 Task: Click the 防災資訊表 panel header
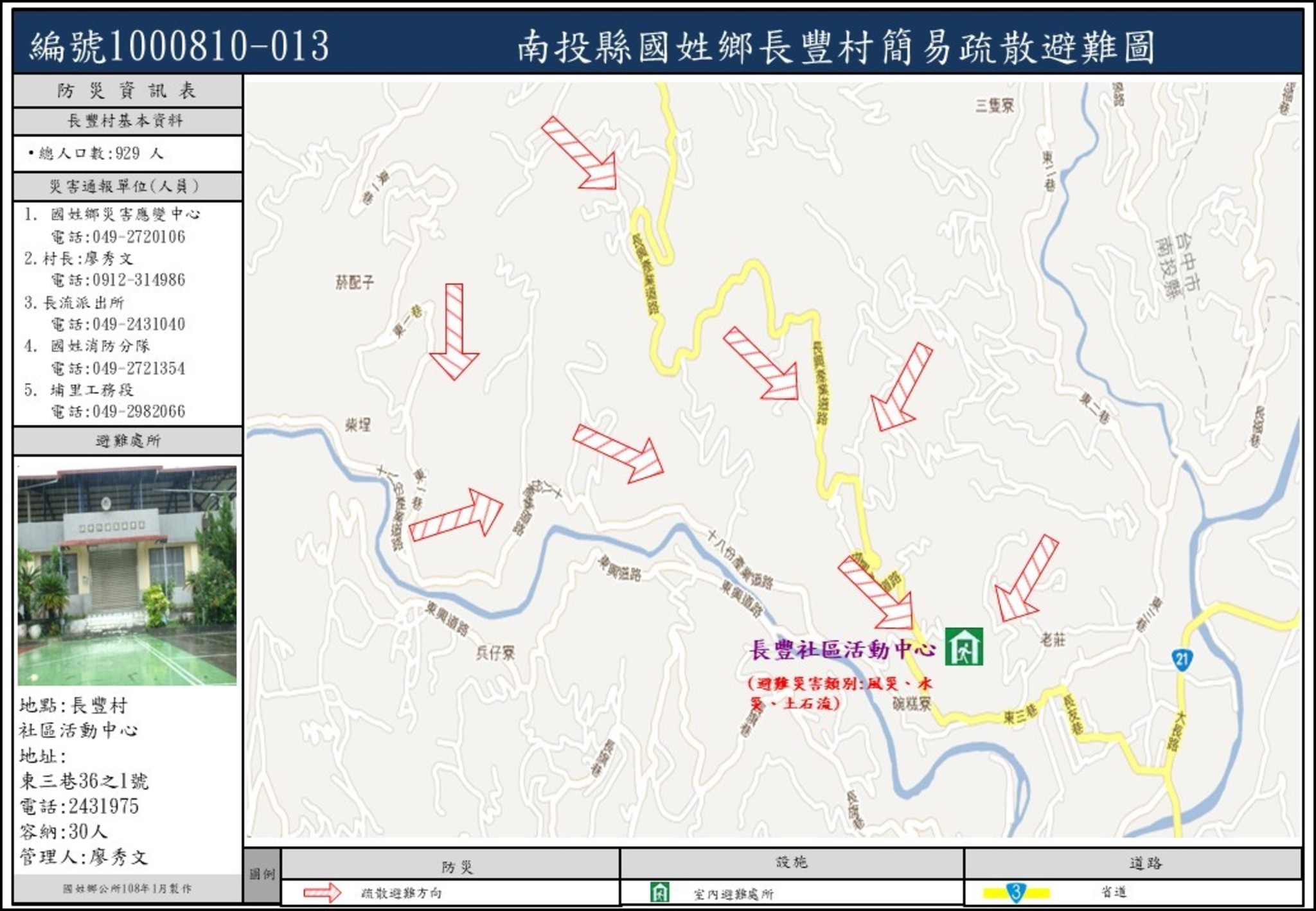127,91
